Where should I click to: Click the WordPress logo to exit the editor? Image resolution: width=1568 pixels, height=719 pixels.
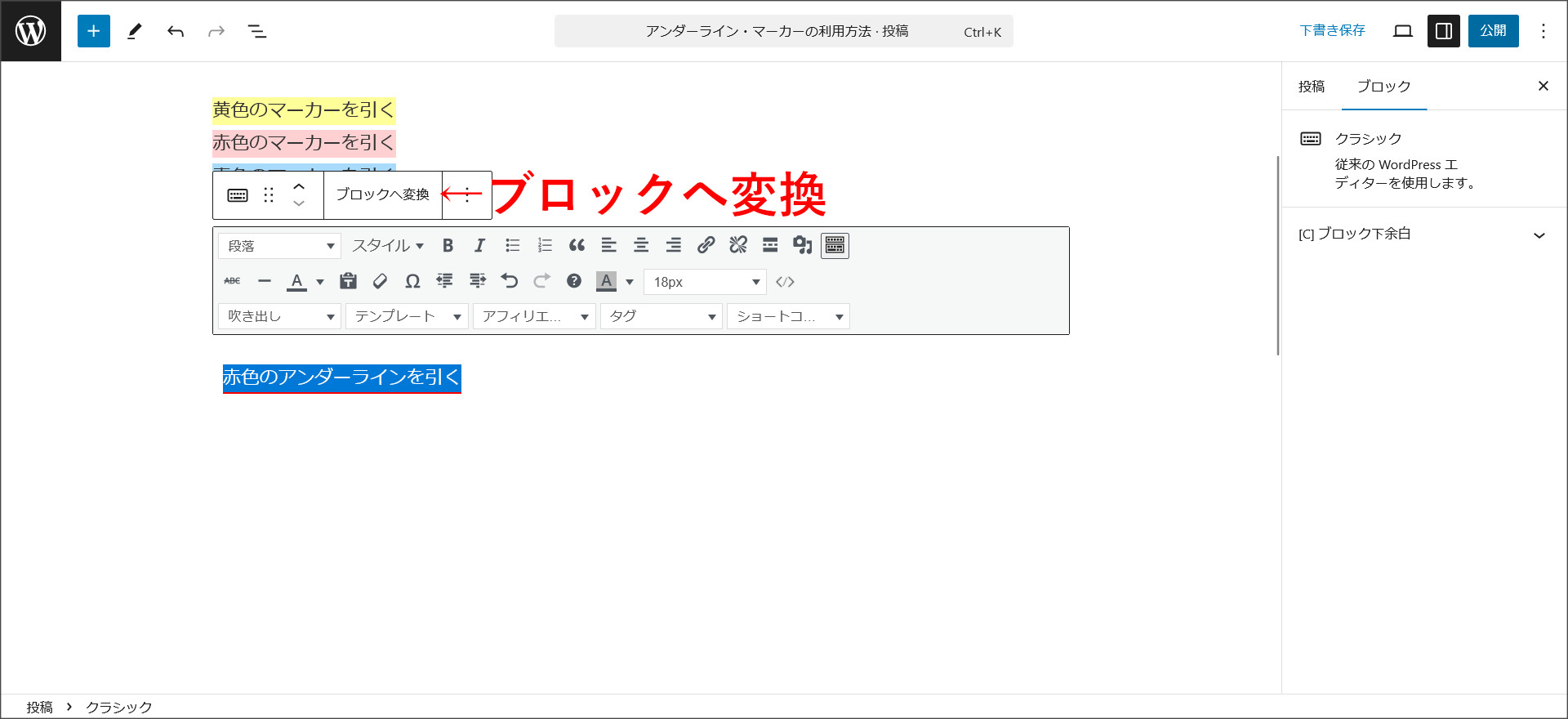pyautogui.click(x=31, y=31)
